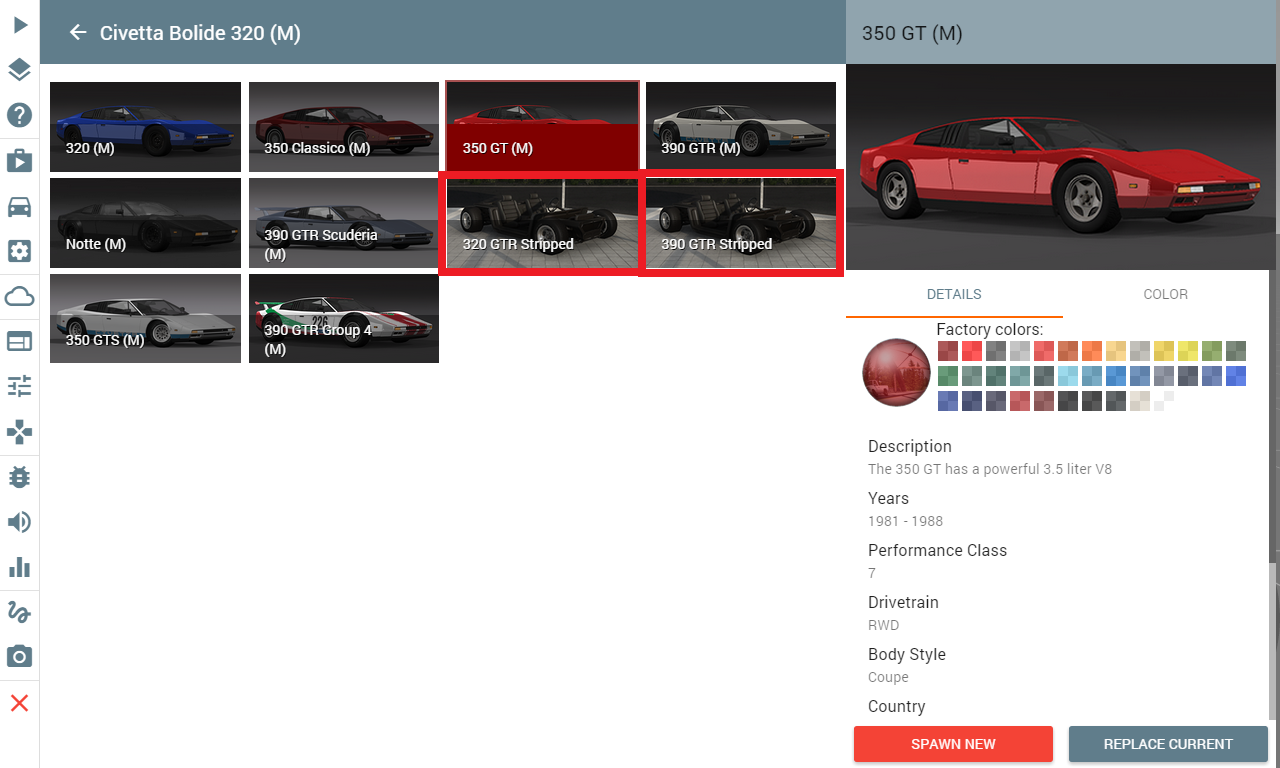Go back using the arrow beside Civetta Bolide
The width and height of the screenshot is (1280, 768).
78,33
